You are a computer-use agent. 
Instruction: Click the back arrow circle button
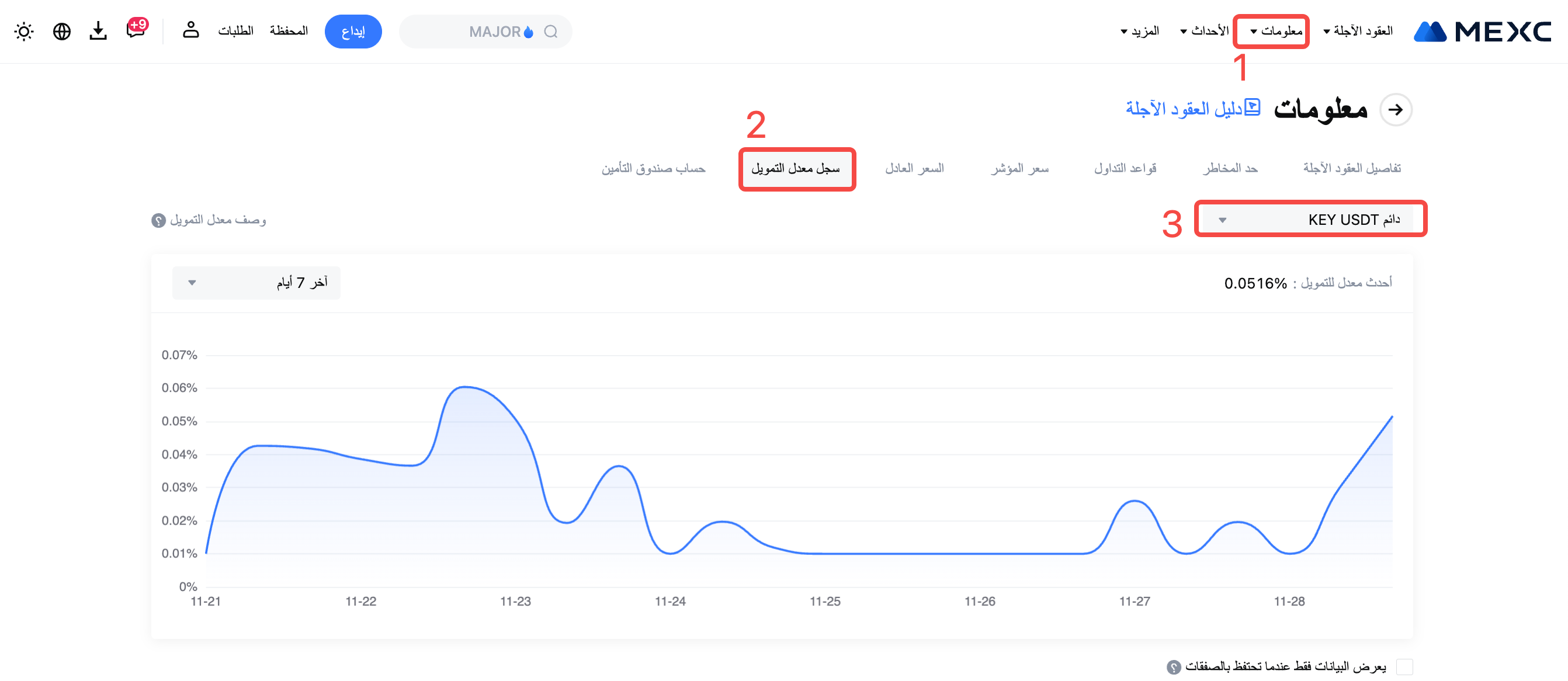coord(1395,110)
